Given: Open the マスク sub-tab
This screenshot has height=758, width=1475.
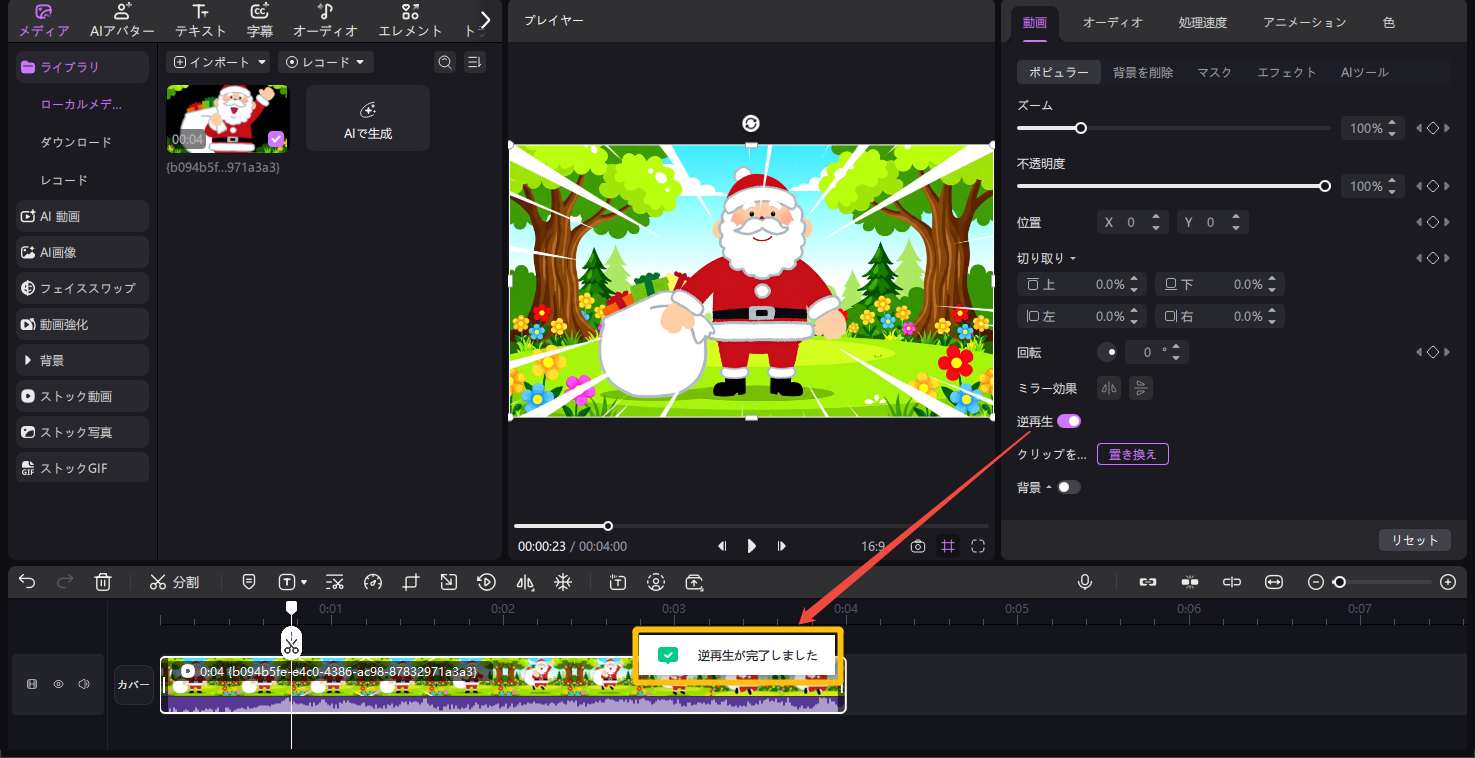Looking at the screenshot, I should coord(1214,72).
